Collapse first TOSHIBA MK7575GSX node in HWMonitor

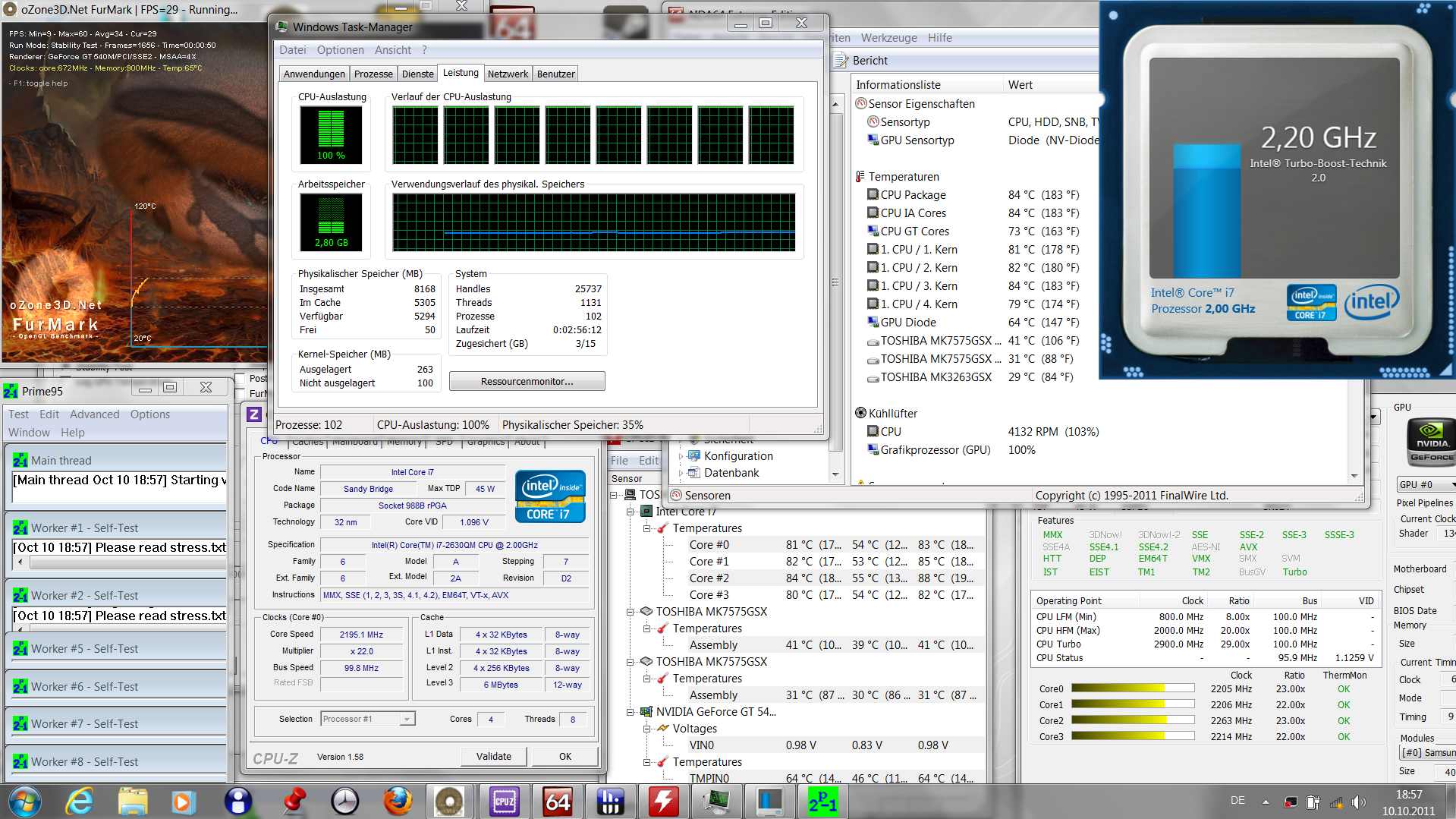(630, 612)
